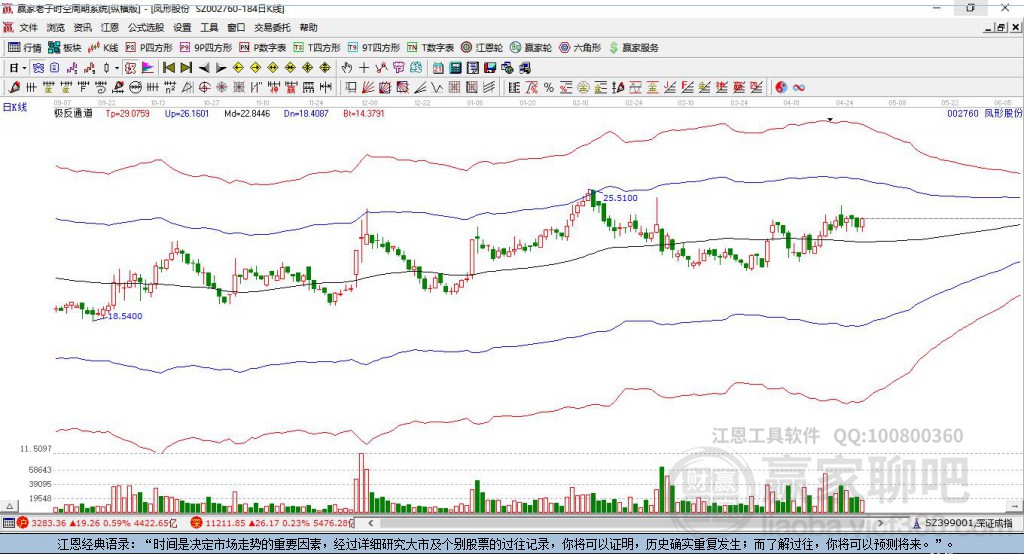
Task: Open the P四方形 tool
Action: click(x=149, y=48)
